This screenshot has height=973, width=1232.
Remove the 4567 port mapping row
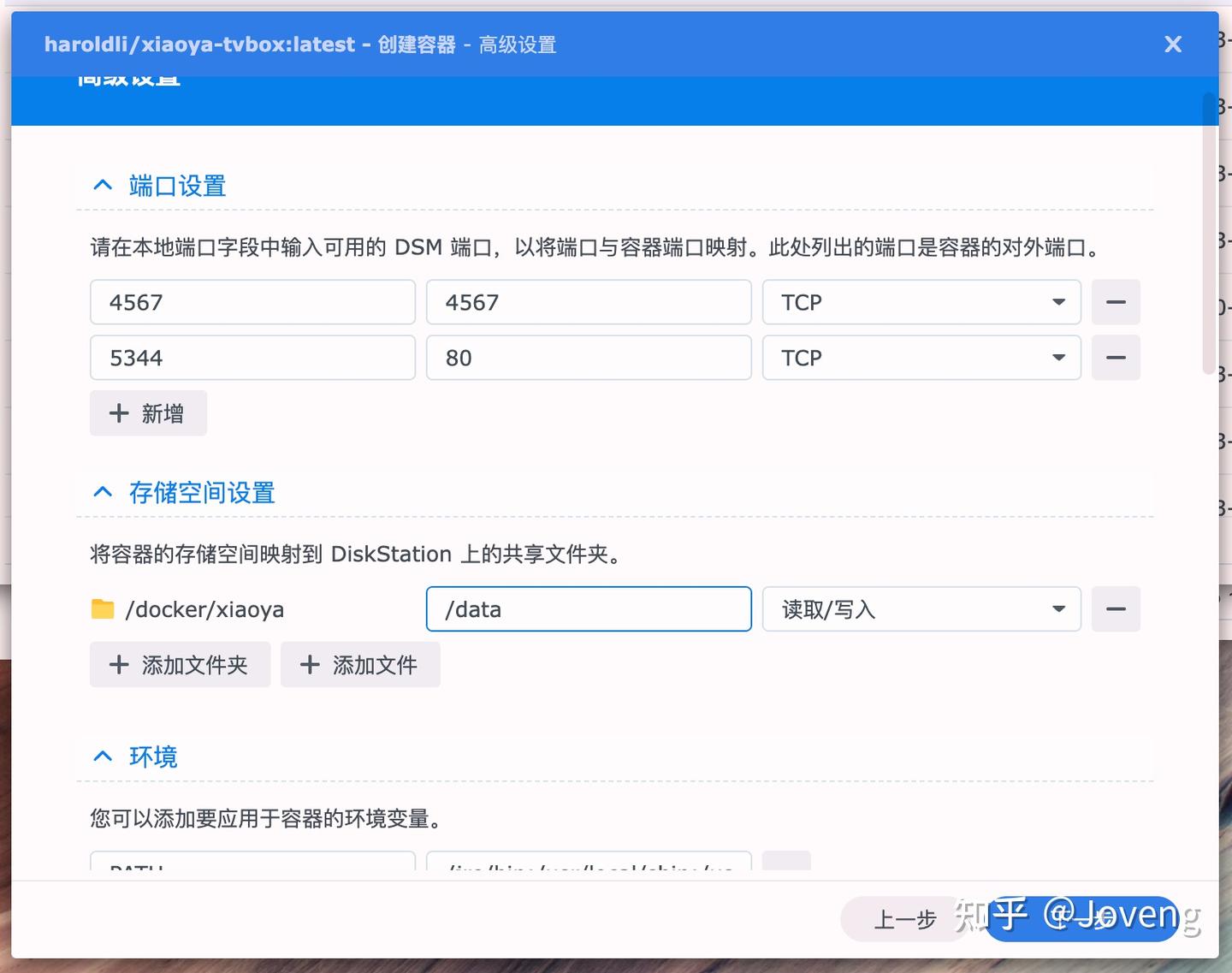coord(1116,302)
